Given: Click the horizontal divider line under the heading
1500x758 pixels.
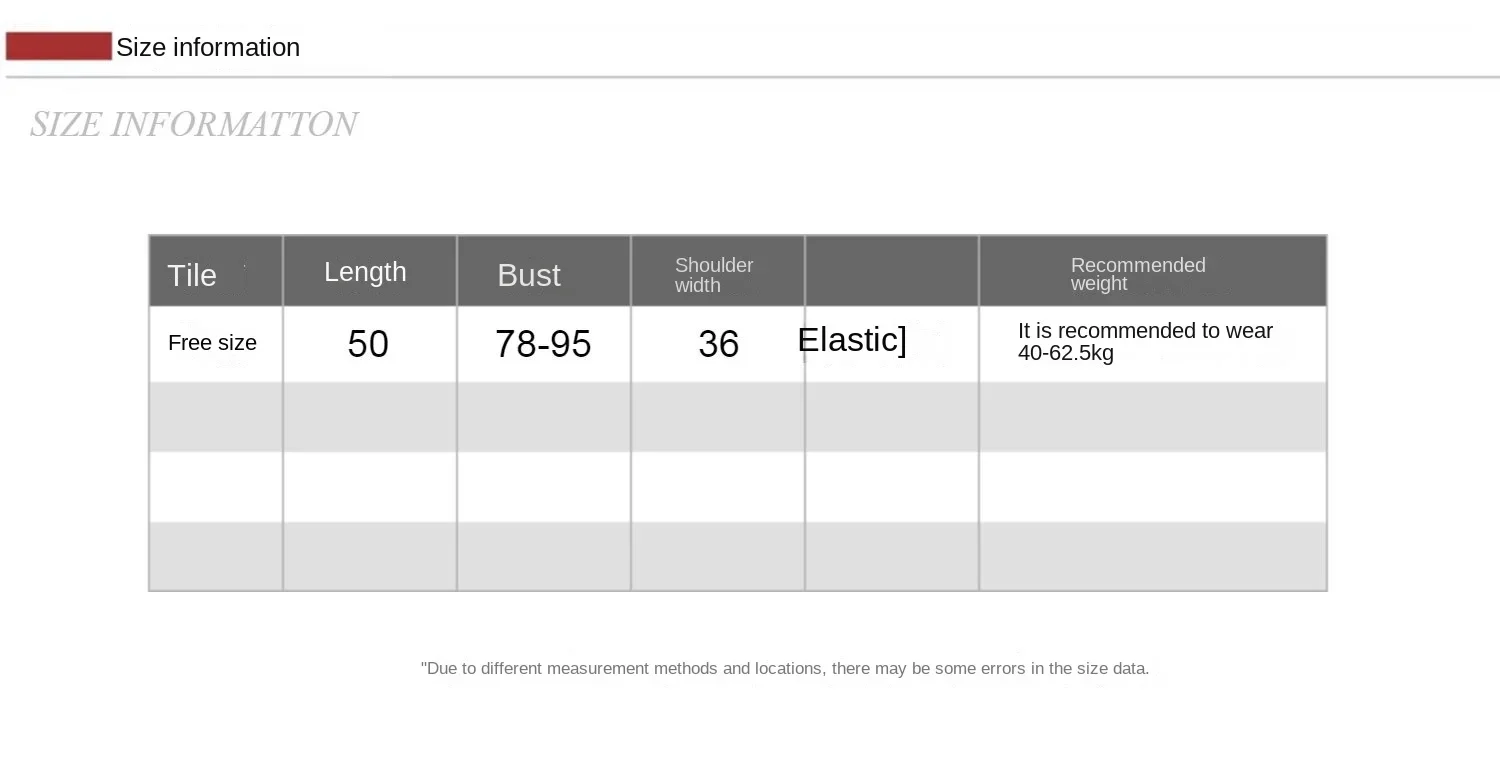Looking at the screenshot, I should pyautogui.click(x=750, y=77).
